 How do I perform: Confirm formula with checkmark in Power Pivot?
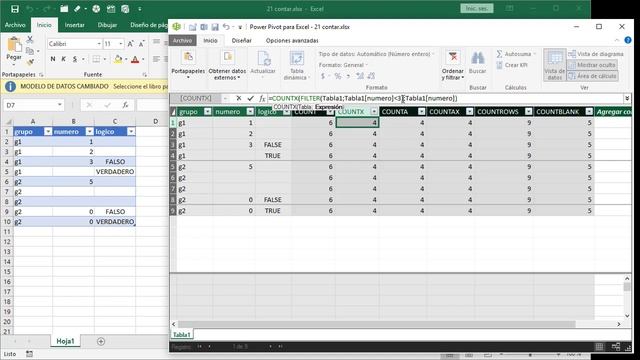(250, 98)
